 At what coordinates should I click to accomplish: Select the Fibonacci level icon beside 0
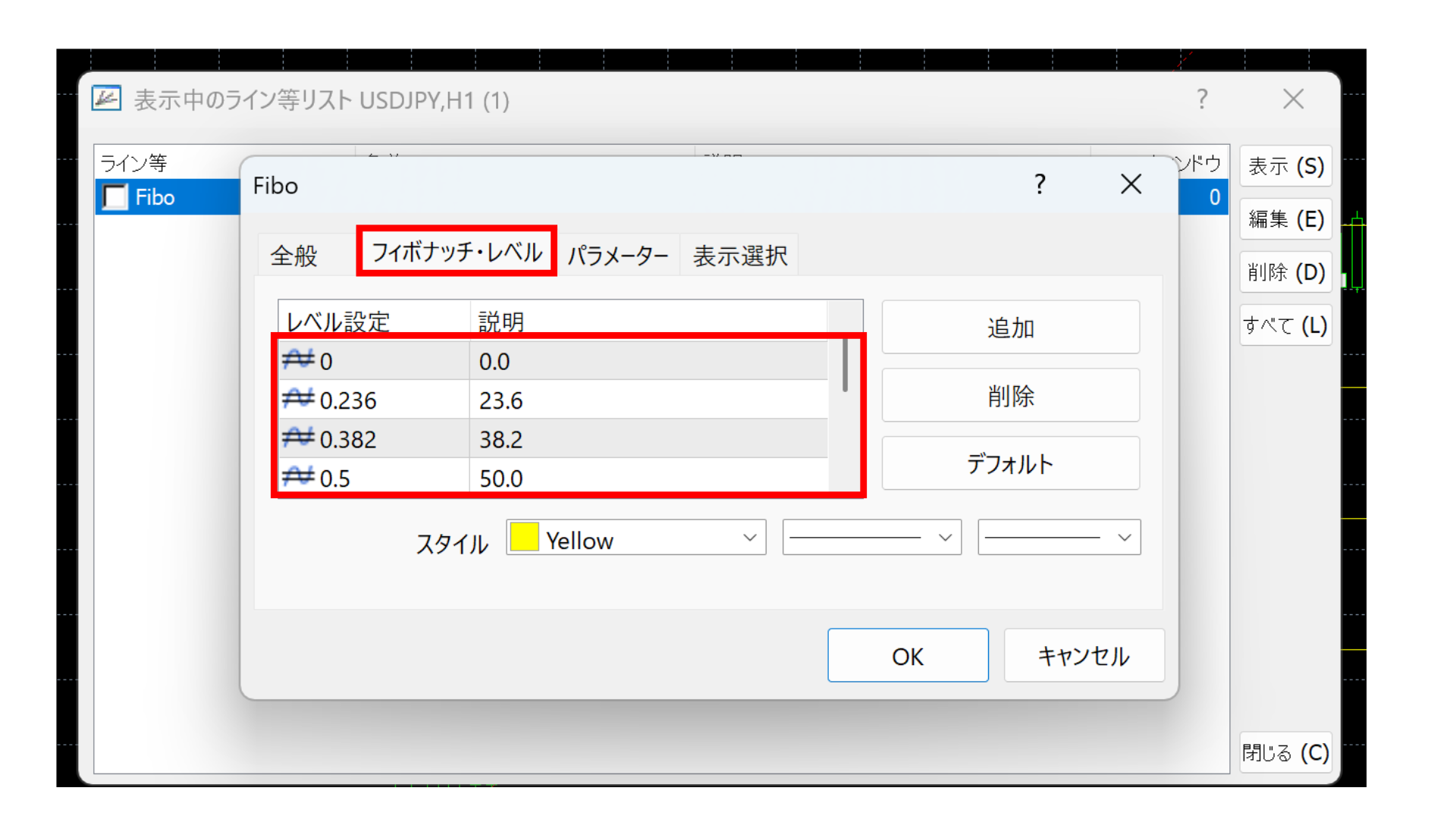tap(299, 361)
